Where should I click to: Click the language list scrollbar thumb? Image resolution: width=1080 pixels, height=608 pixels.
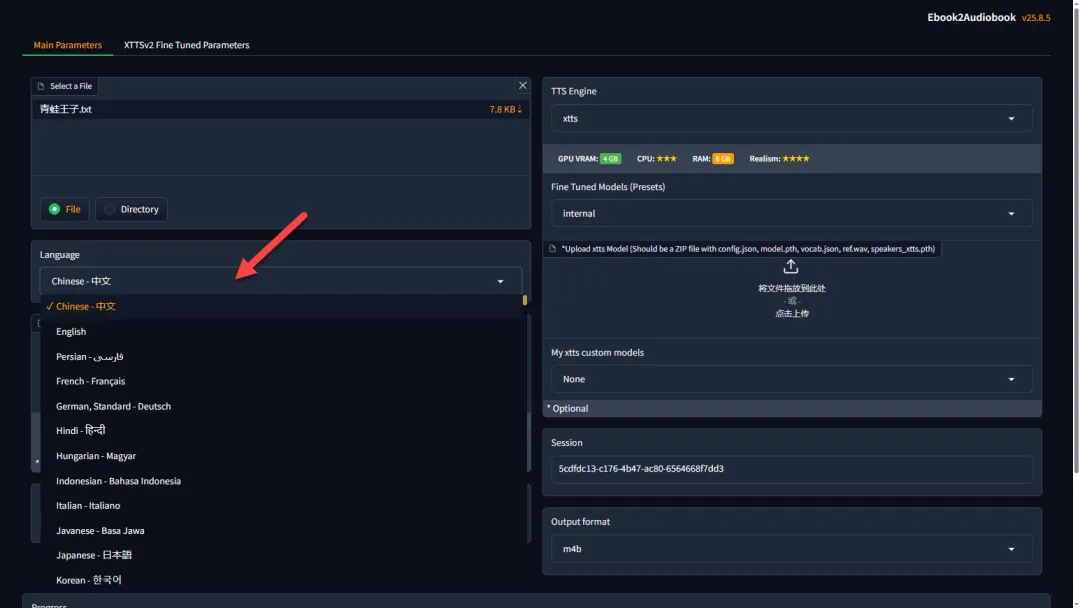525,300
